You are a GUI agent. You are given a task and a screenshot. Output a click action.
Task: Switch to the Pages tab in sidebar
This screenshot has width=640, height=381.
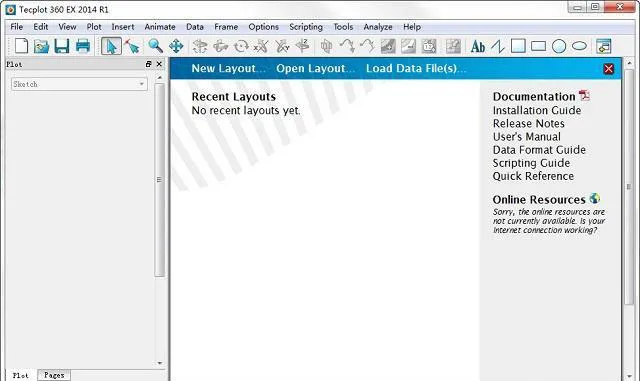[54, 375]
